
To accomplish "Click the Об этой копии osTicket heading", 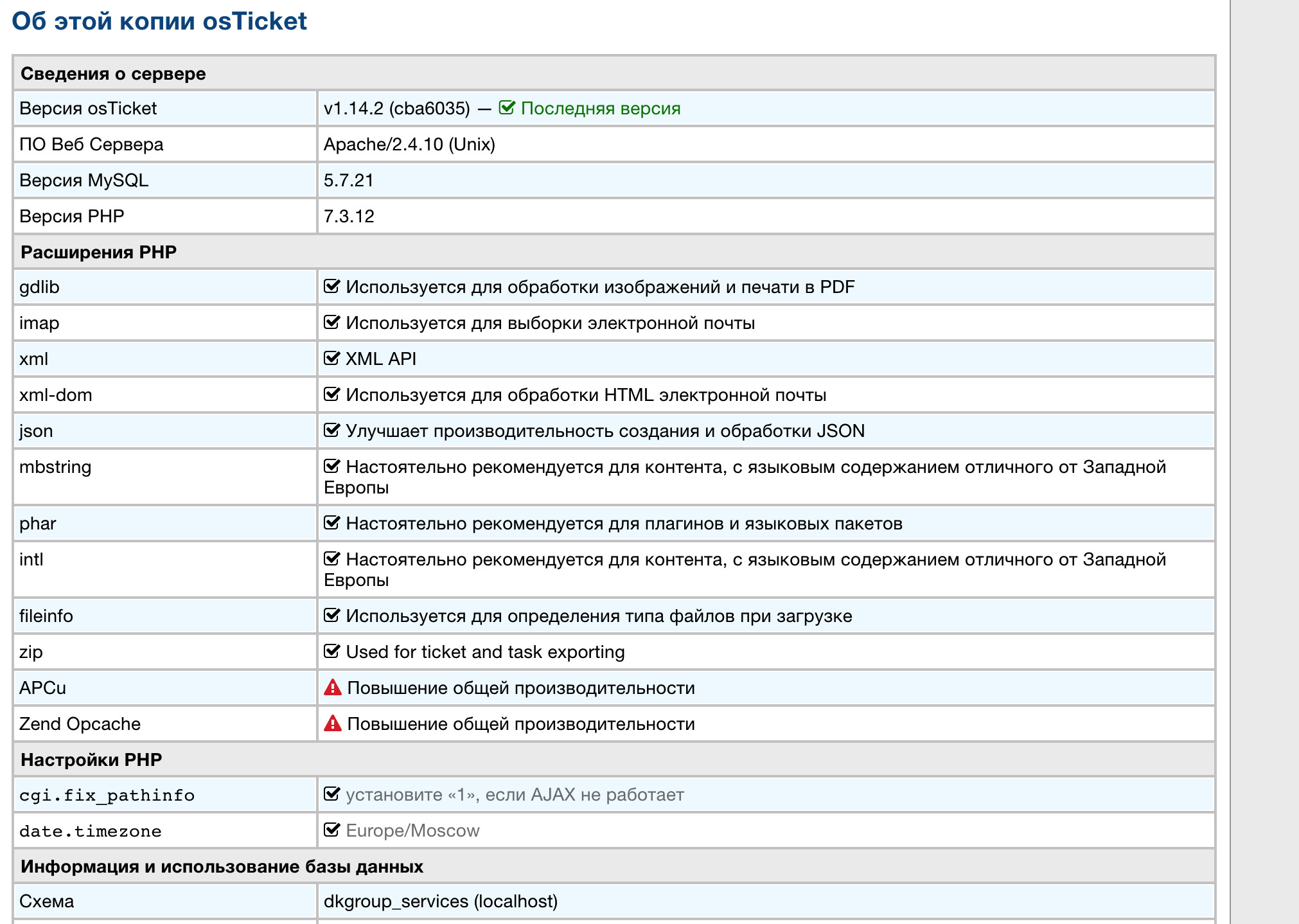I will (159, 21).
